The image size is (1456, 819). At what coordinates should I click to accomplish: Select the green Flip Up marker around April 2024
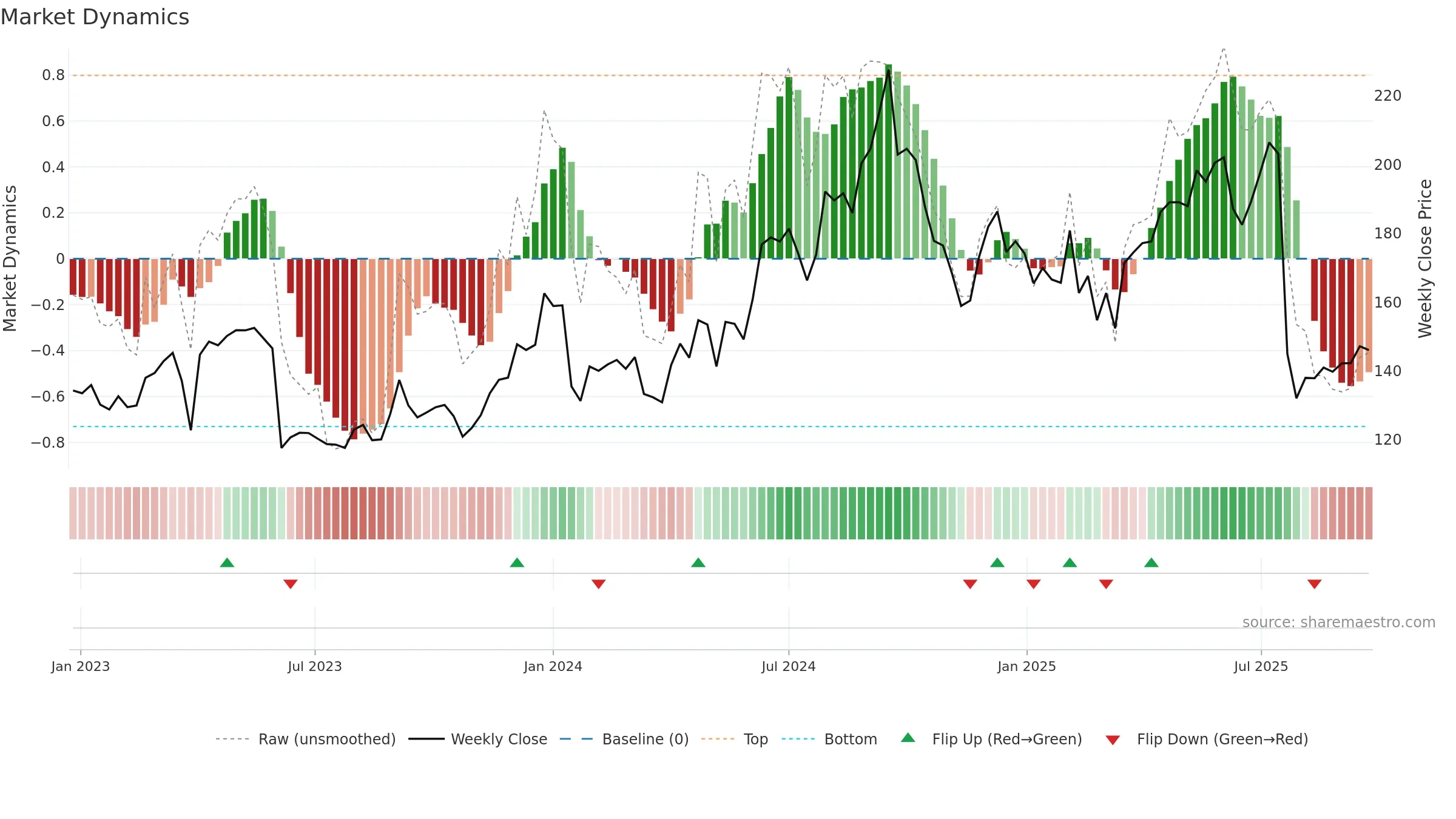coord(698,562)
